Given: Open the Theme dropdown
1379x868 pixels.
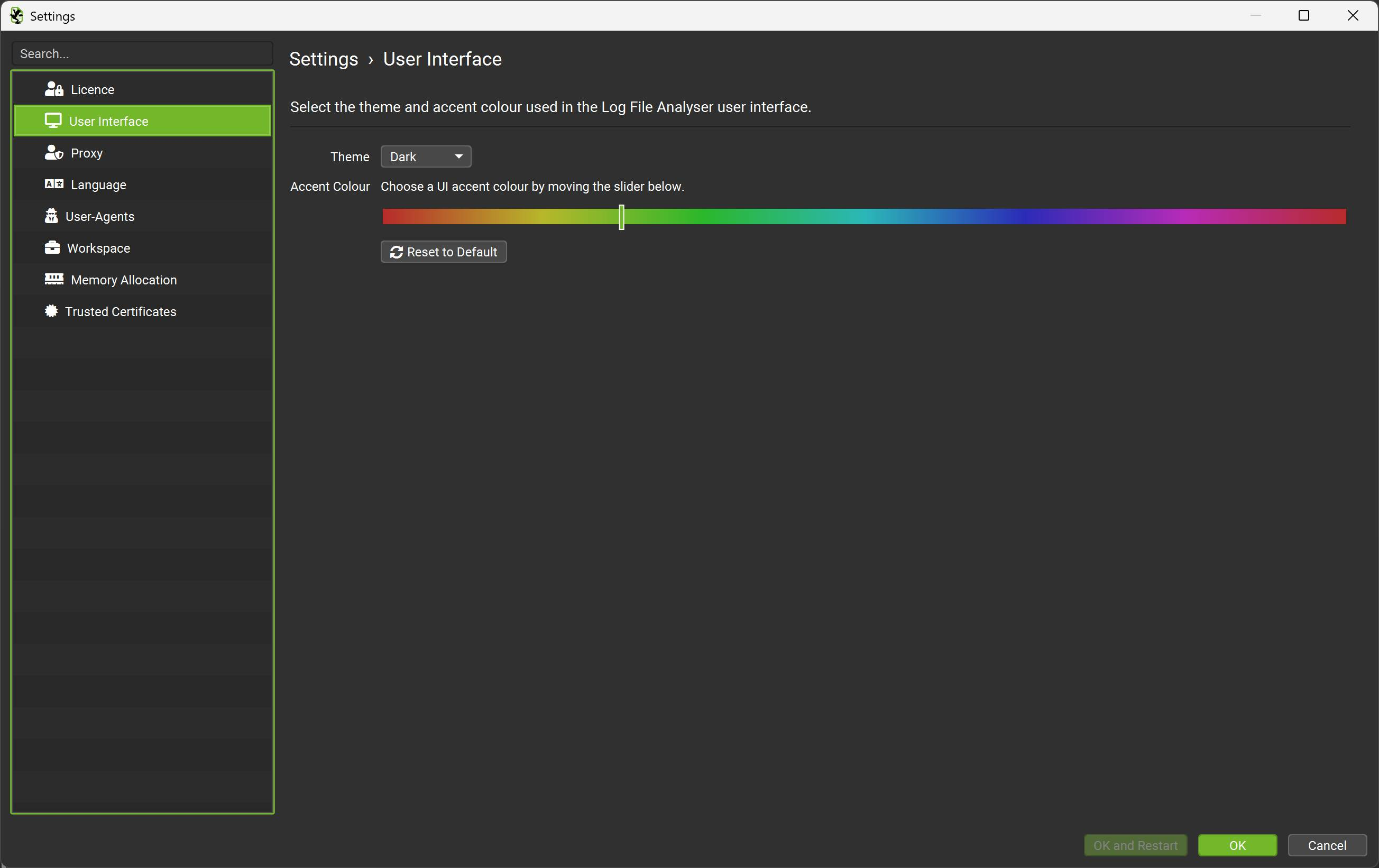Looking at the screenshot, I should 425,157.
